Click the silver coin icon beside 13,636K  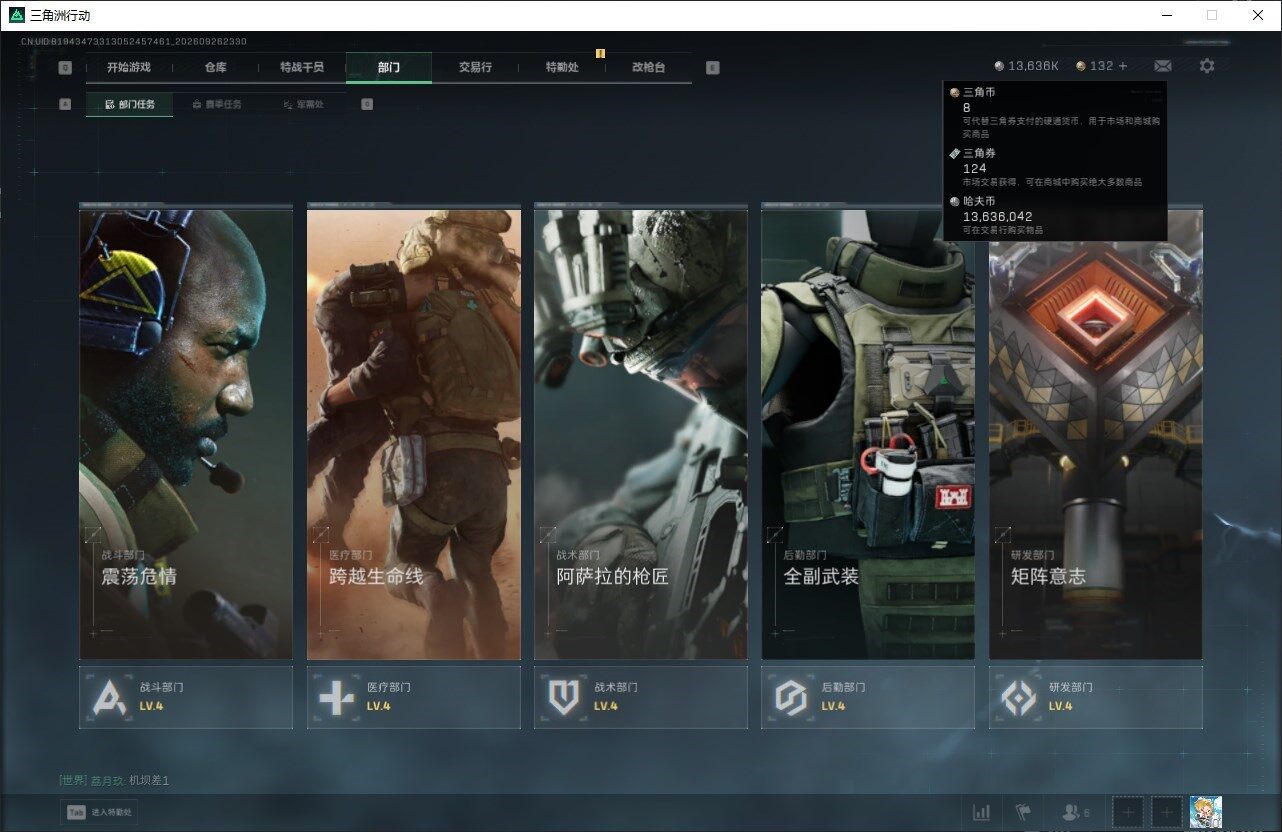click(x=999, y=66)
